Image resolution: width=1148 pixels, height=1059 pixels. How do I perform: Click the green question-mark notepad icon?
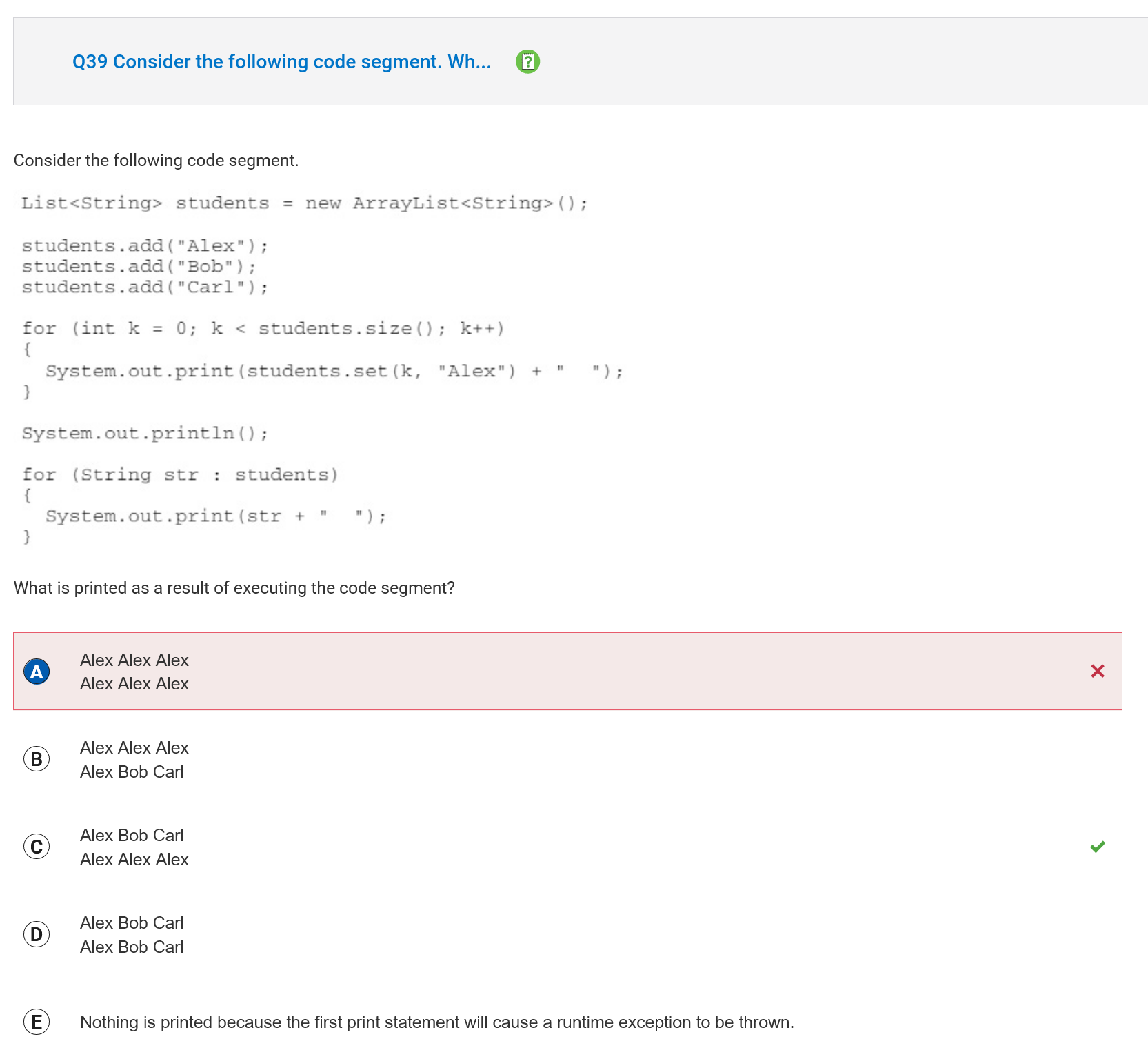pyautogui.click(x=528, y=62)
